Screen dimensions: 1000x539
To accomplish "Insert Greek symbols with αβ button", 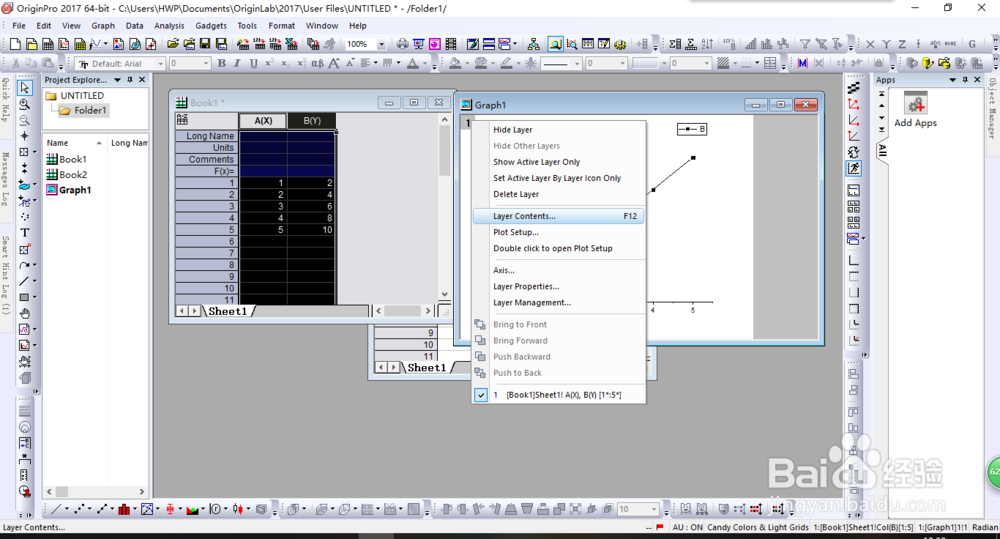I will (x=317, y=63).
